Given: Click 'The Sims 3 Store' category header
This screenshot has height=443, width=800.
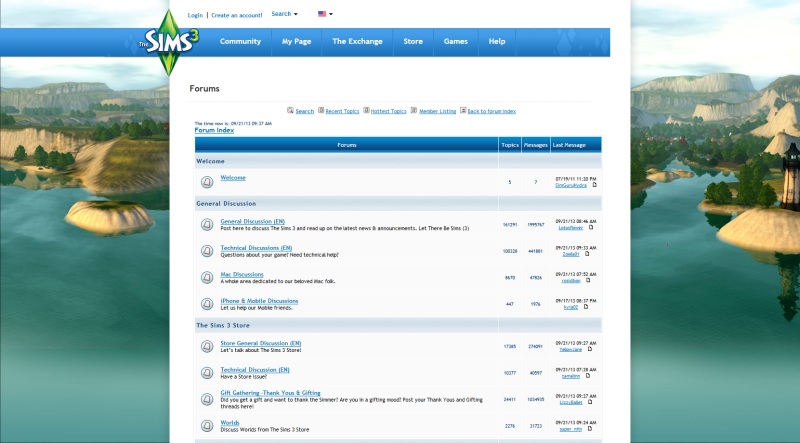Looking at the screenshot, I should click(223, 325).
